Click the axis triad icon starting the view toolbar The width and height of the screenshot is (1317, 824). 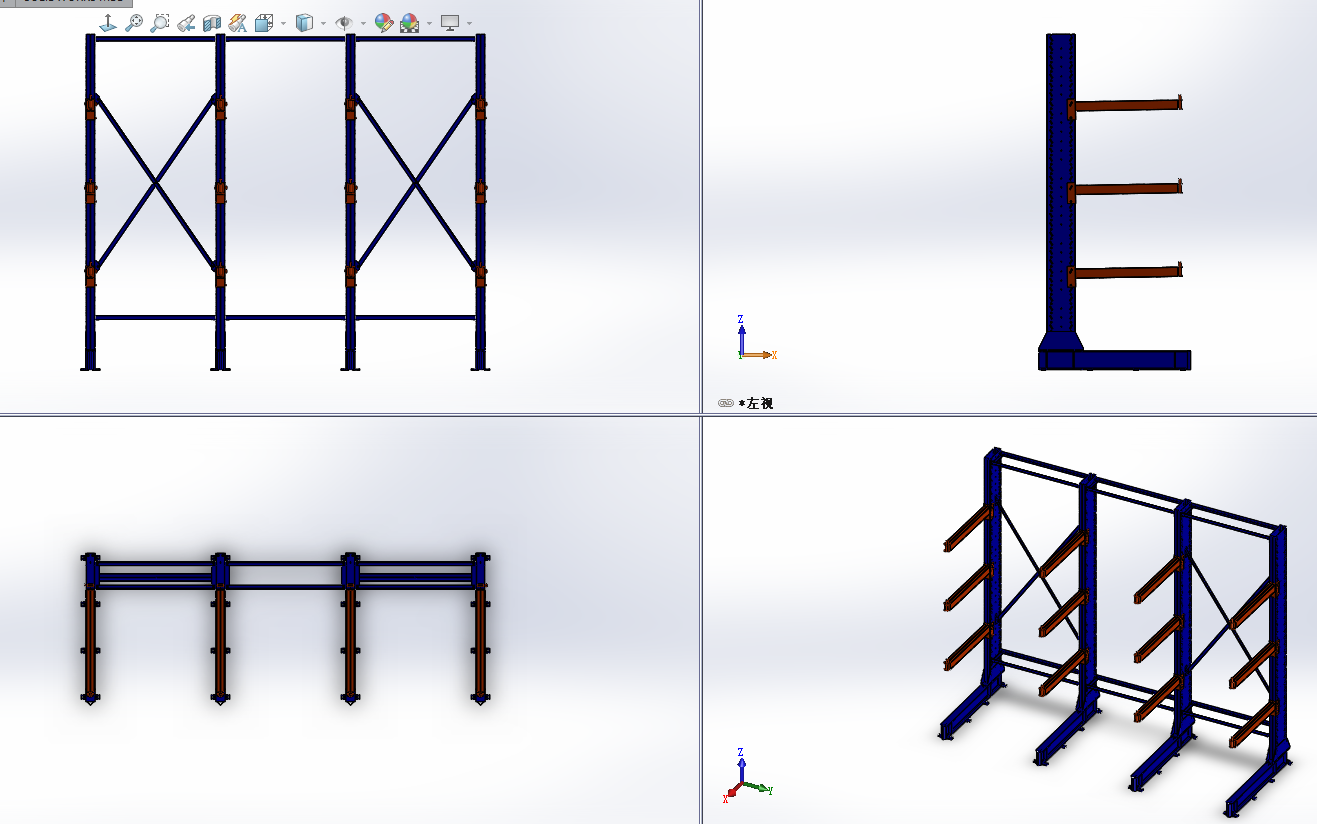(x=108, y=22)
